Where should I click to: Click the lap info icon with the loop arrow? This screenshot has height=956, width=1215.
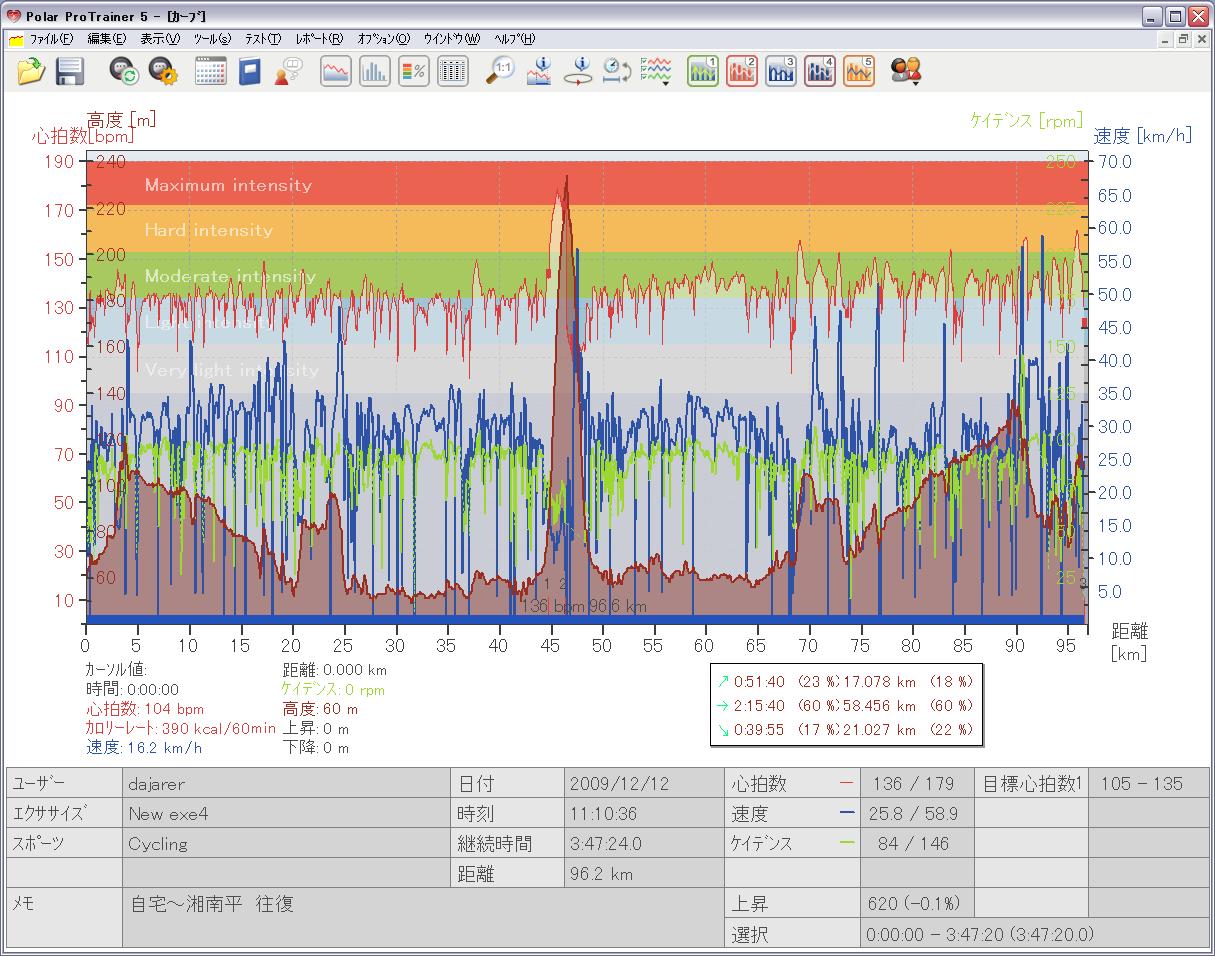(578, 71)
